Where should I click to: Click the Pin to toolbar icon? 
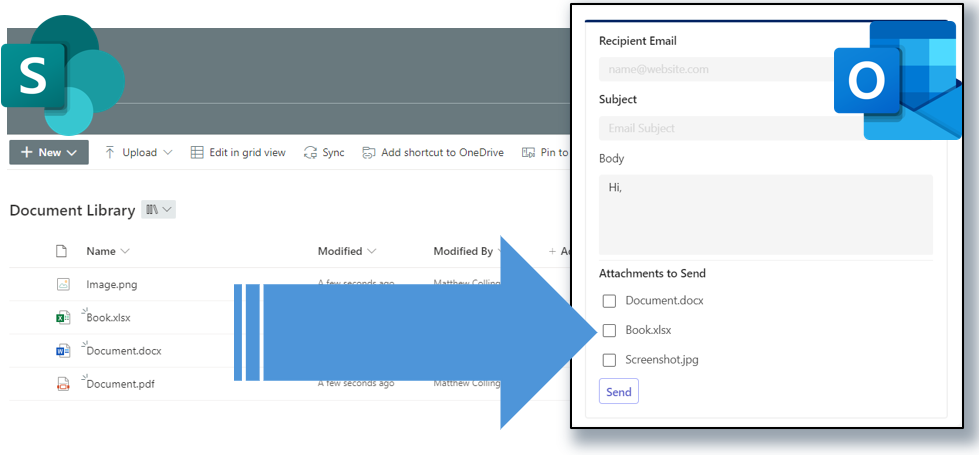529,152
